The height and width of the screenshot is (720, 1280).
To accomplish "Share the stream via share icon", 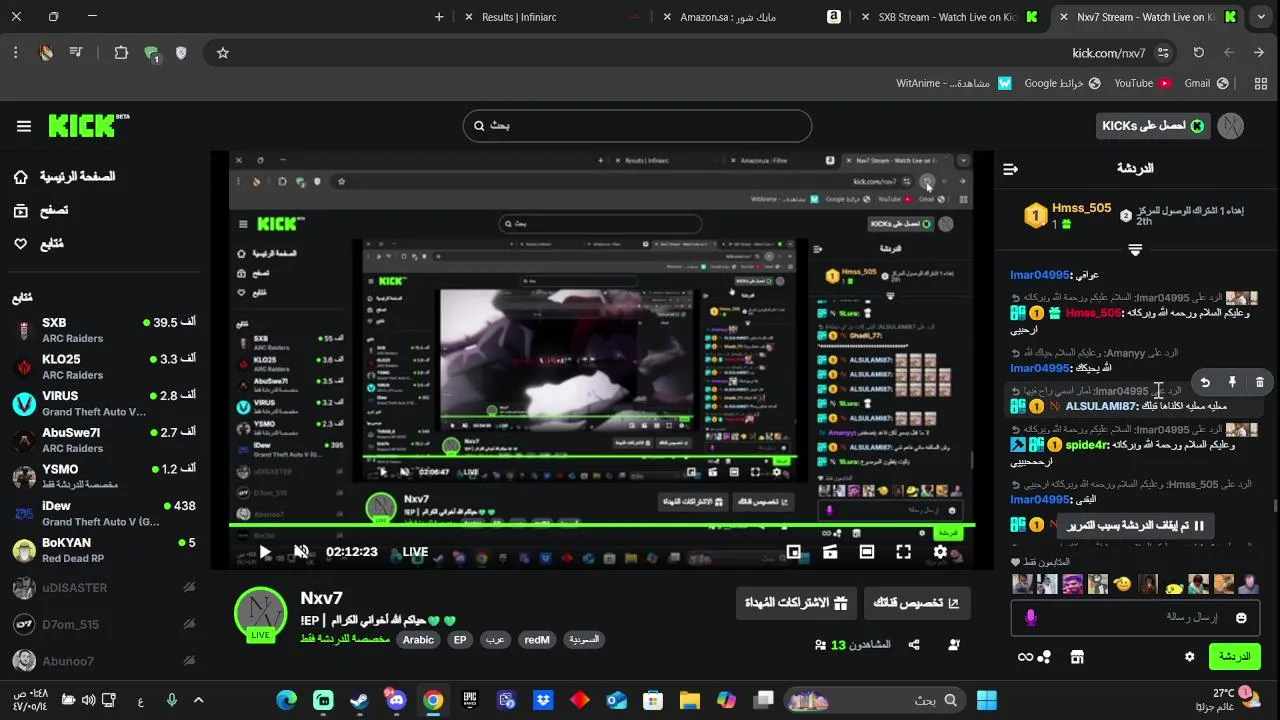I will (914, 645).
